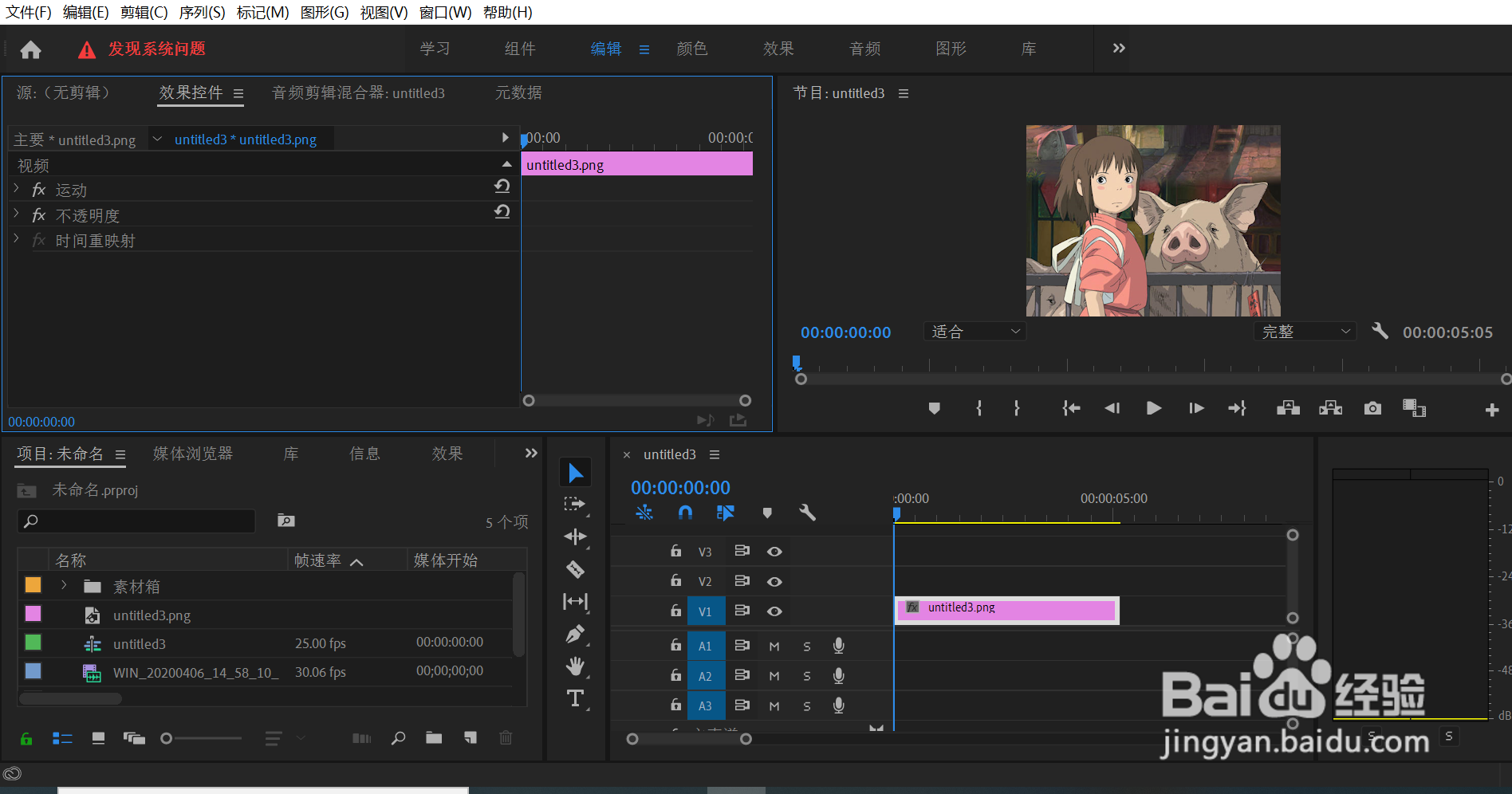Viewport: 1512px width, 794px height.
Task: Click the Project panel search field
Action: point(136,521)
